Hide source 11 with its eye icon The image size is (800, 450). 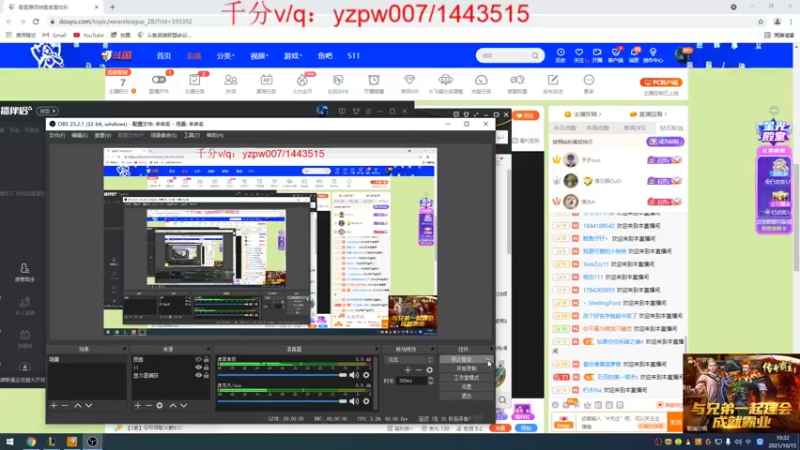pos(198,367)
